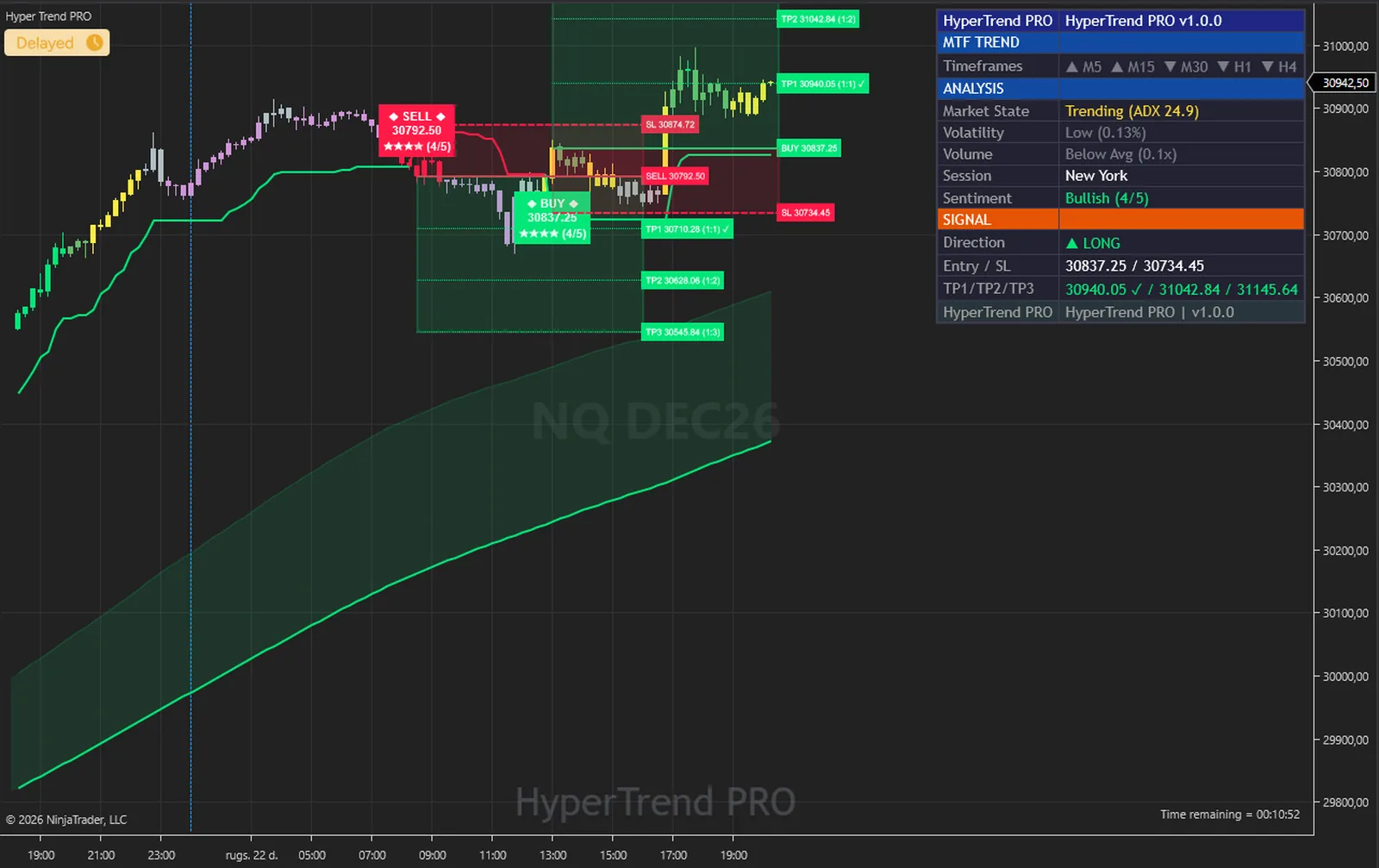Screen dimensions: 1379x868
Task: Select the green BUY 30837.25 signal box with stars
Action: (x=552, y=218)
